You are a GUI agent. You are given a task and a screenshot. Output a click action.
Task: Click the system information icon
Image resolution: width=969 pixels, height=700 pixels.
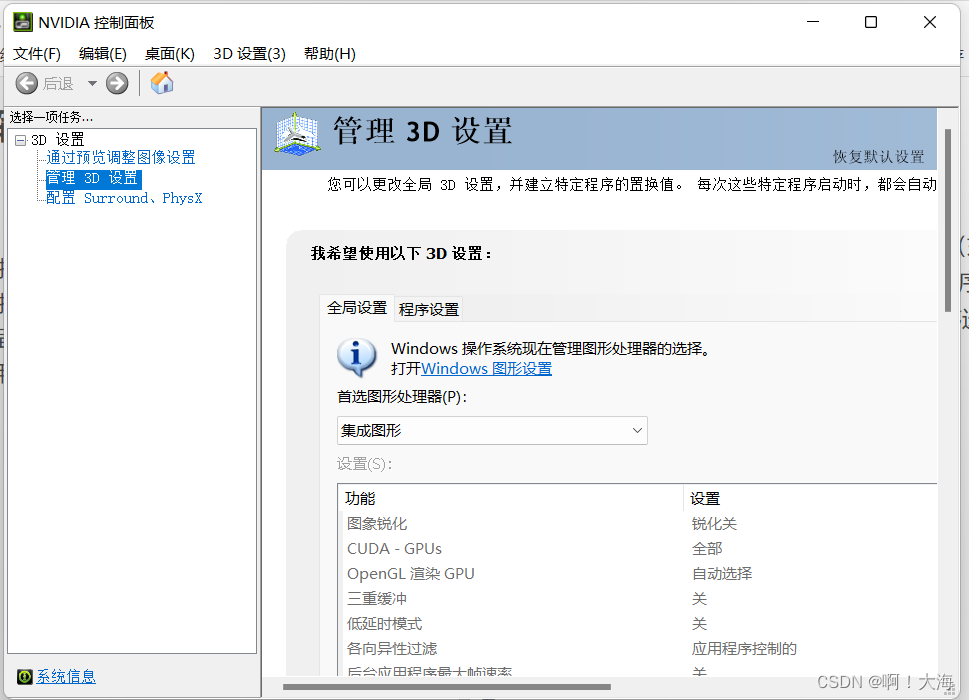[25, 677]
